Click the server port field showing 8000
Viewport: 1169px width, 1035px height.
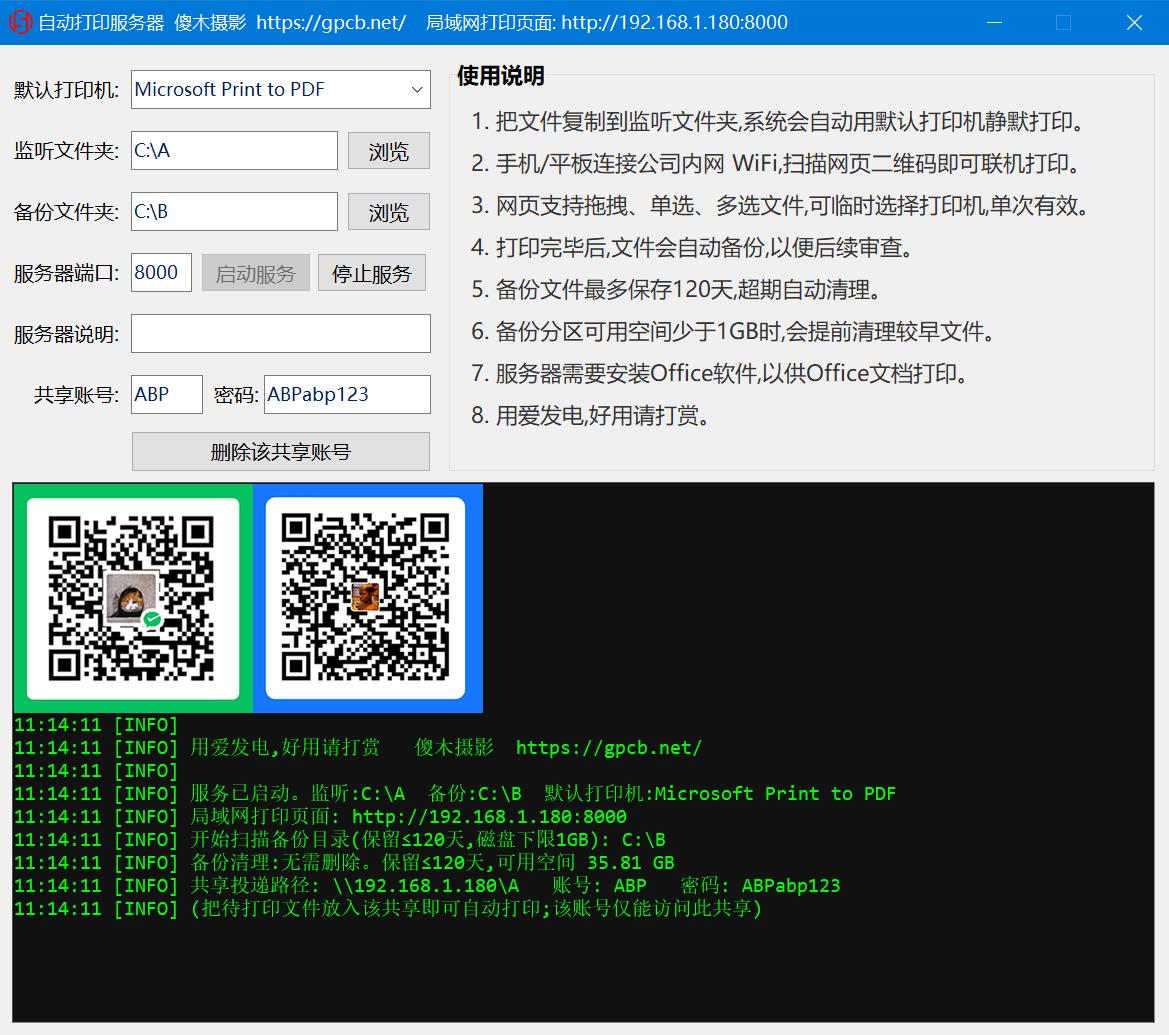pyautogui.click(x=161, y=272)
